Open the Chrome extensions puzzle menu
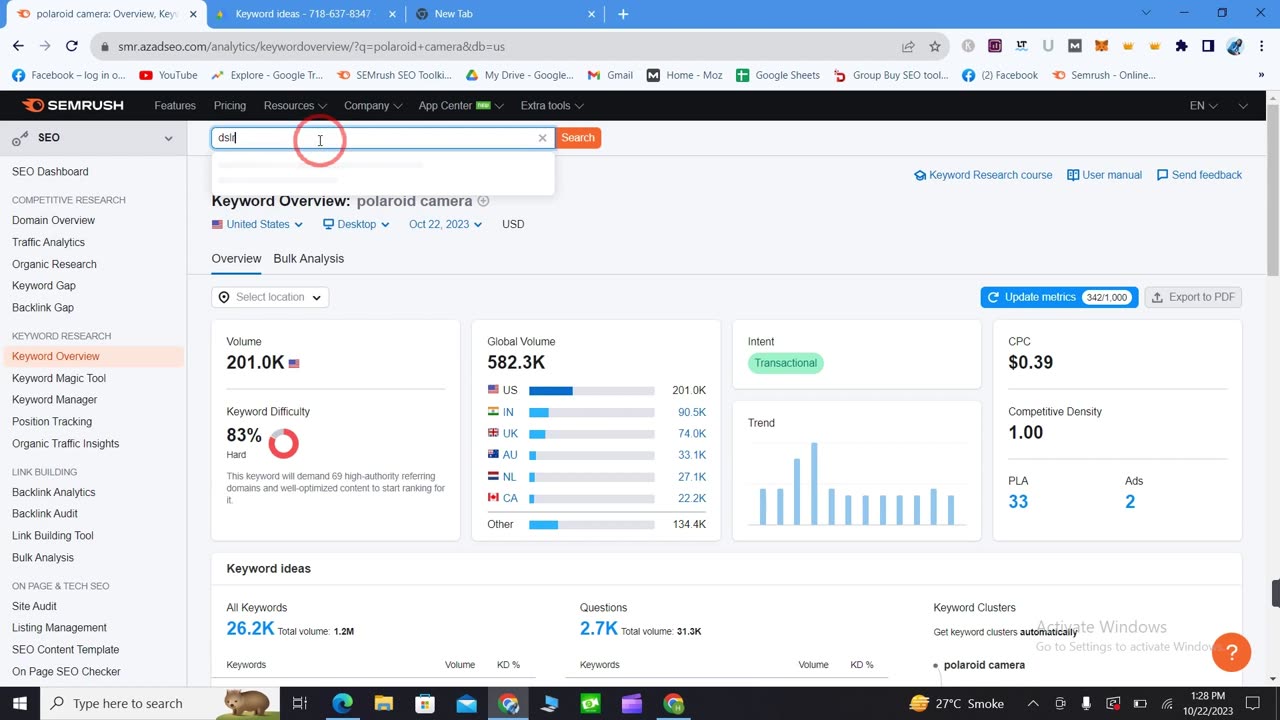 (1181, 46)
